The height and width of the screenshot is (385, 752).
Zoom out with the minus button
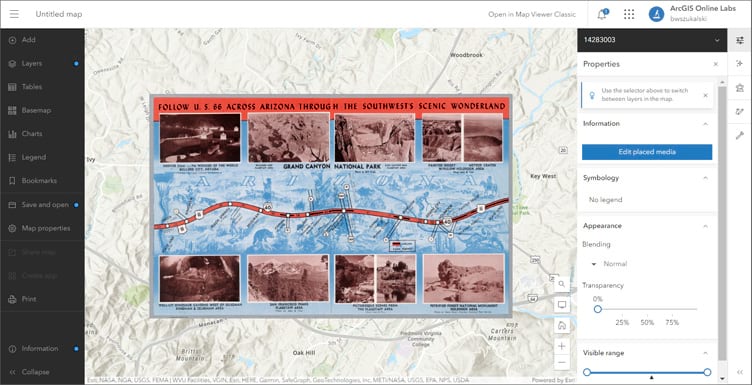pos(562,362)
